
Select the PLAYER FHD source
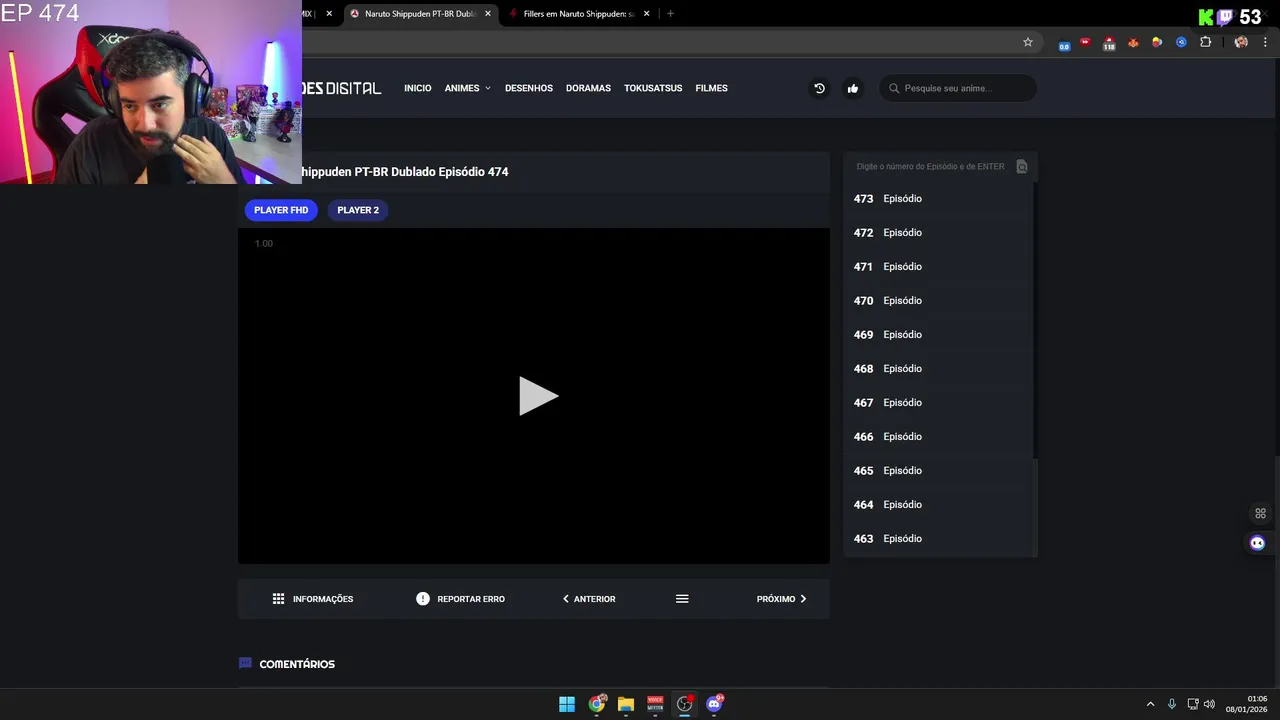tap(281, 210)
